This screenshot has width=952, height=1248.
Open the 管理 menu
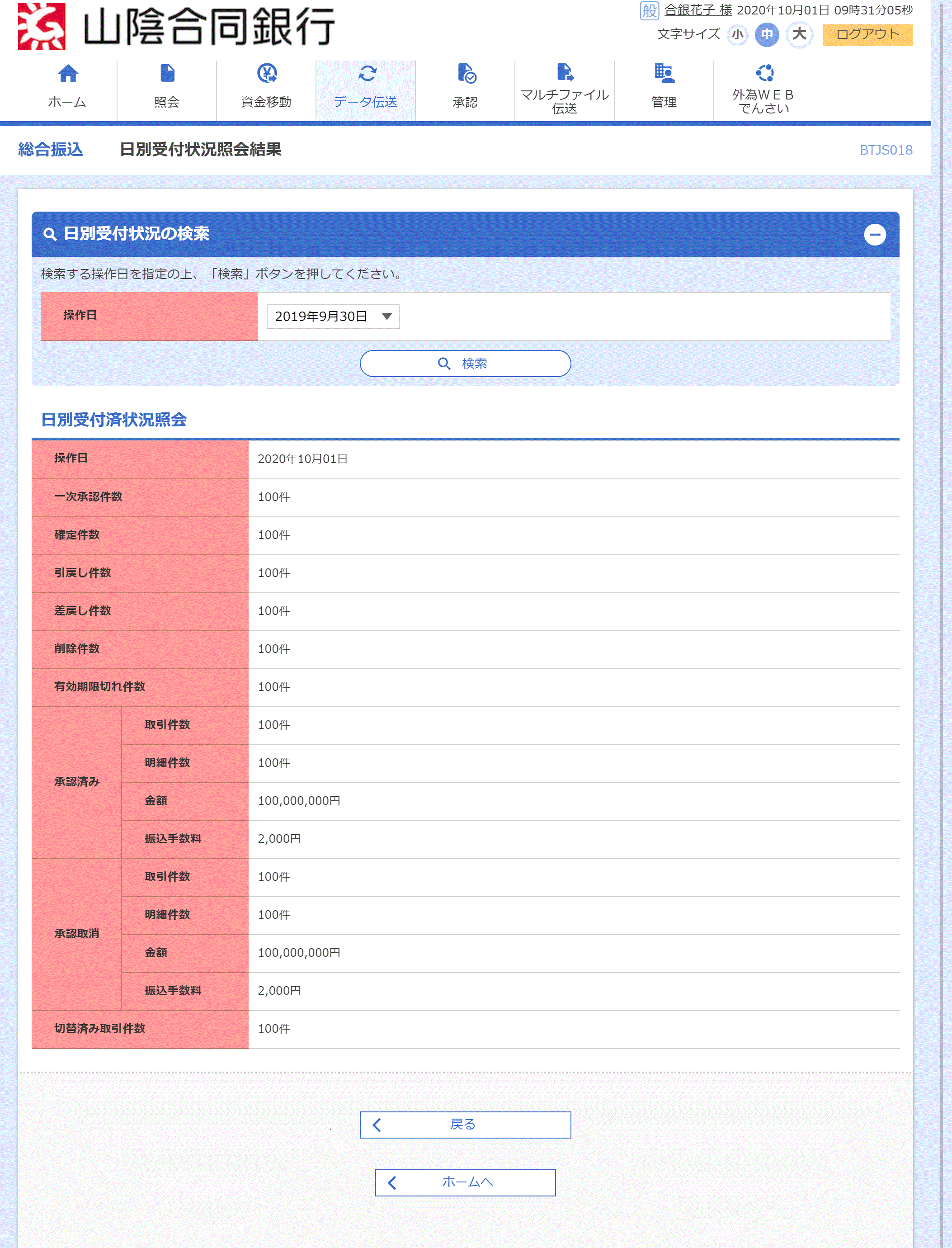[664, 90]
